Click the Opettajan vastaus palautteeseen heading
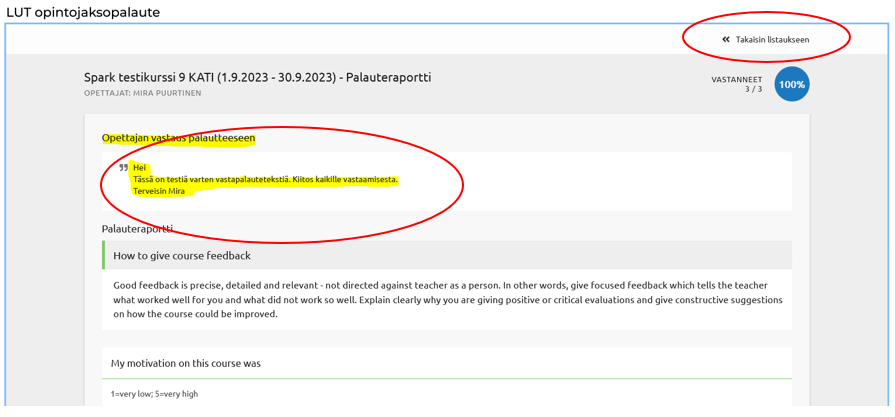This screenshot has height=417, width=895. coord(178,138)
